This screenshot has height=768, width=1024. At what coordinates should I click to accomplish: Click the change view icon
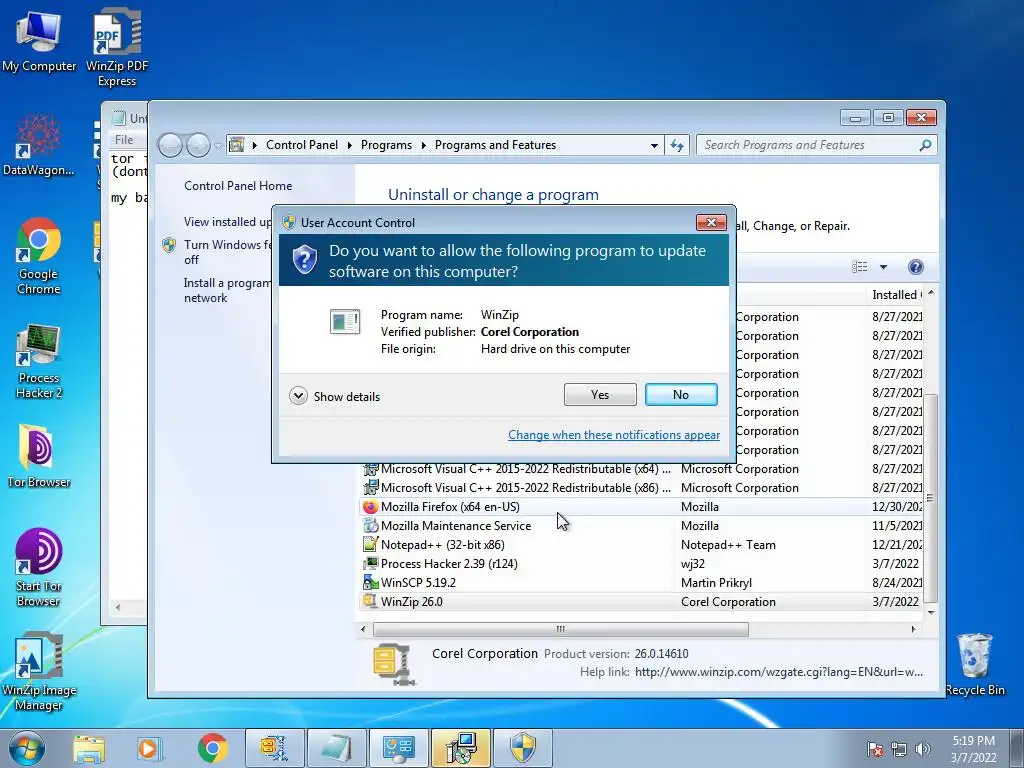point(860,266)
